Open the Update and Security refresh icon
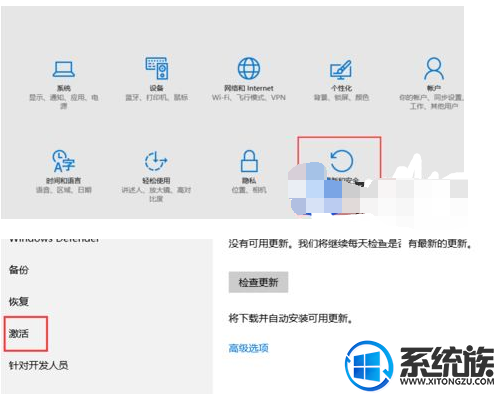 tap(341, 161)
